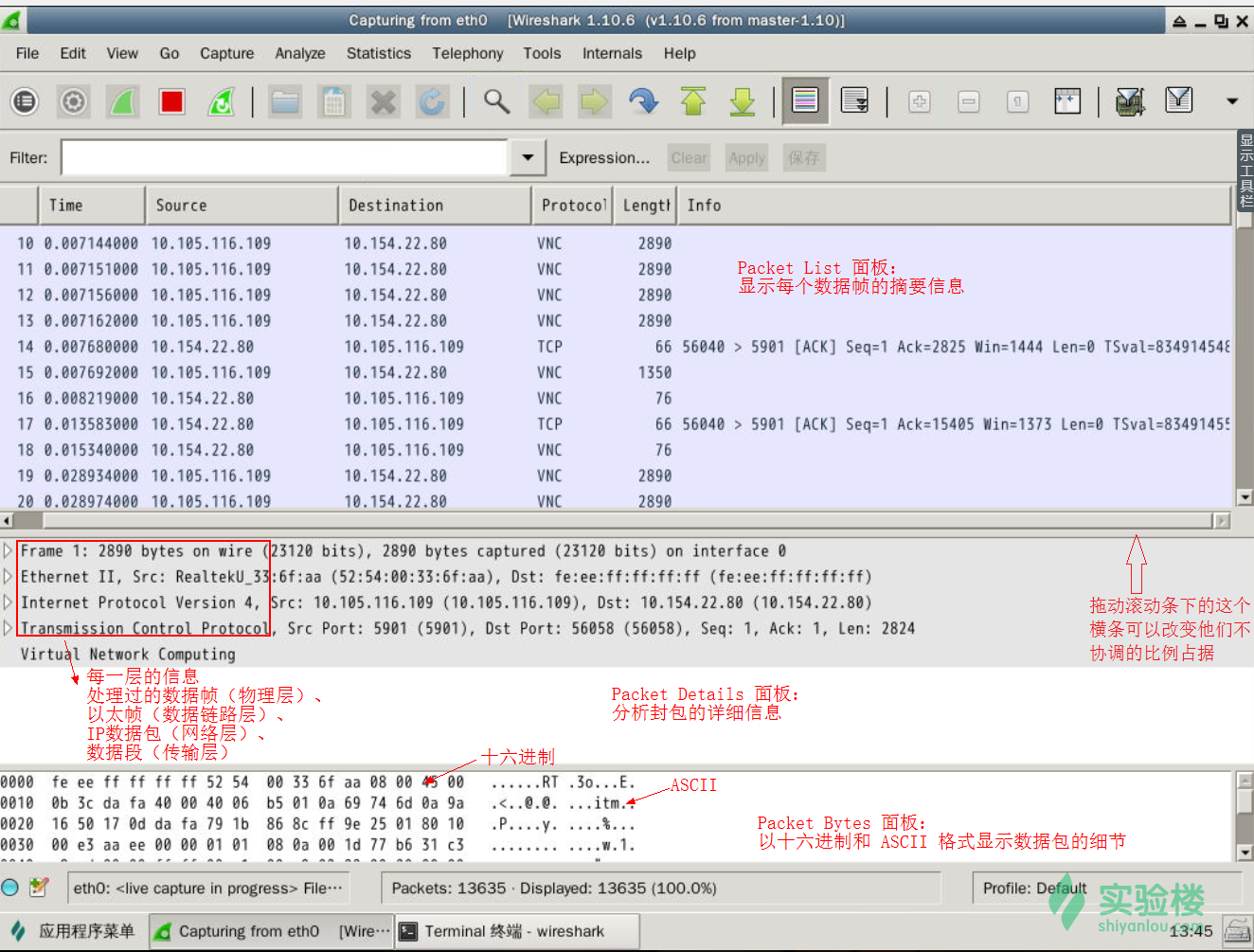Click the packet list horizontal scrollbar
This screenshot has width=1254, height=952.
click(625, 520)
